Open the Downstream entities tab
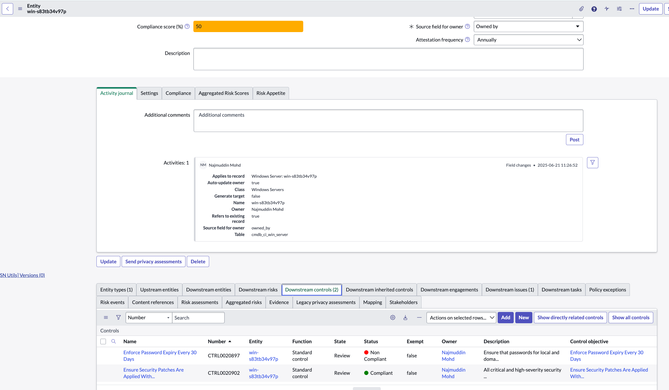The height and width of the screenshot is (390, 669). point(209,290)
